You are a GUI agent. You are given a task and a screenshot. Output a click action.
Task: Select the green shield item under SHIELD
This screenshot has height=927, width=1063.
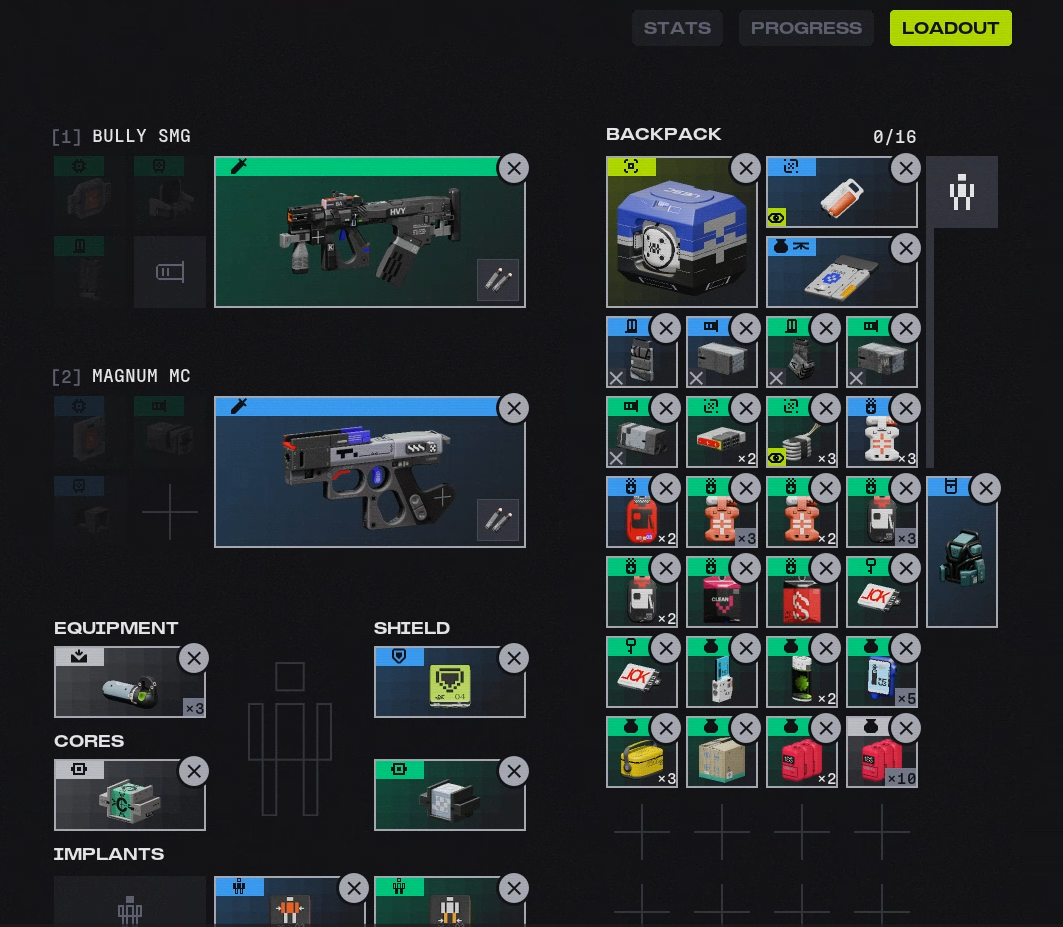click(449, 688)
